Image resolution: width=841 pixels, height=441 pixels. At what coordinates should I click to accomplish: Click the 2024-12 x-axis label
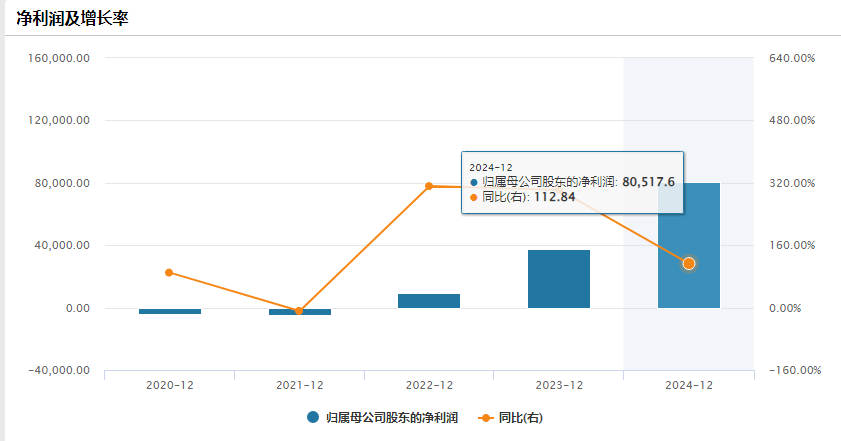688,385
